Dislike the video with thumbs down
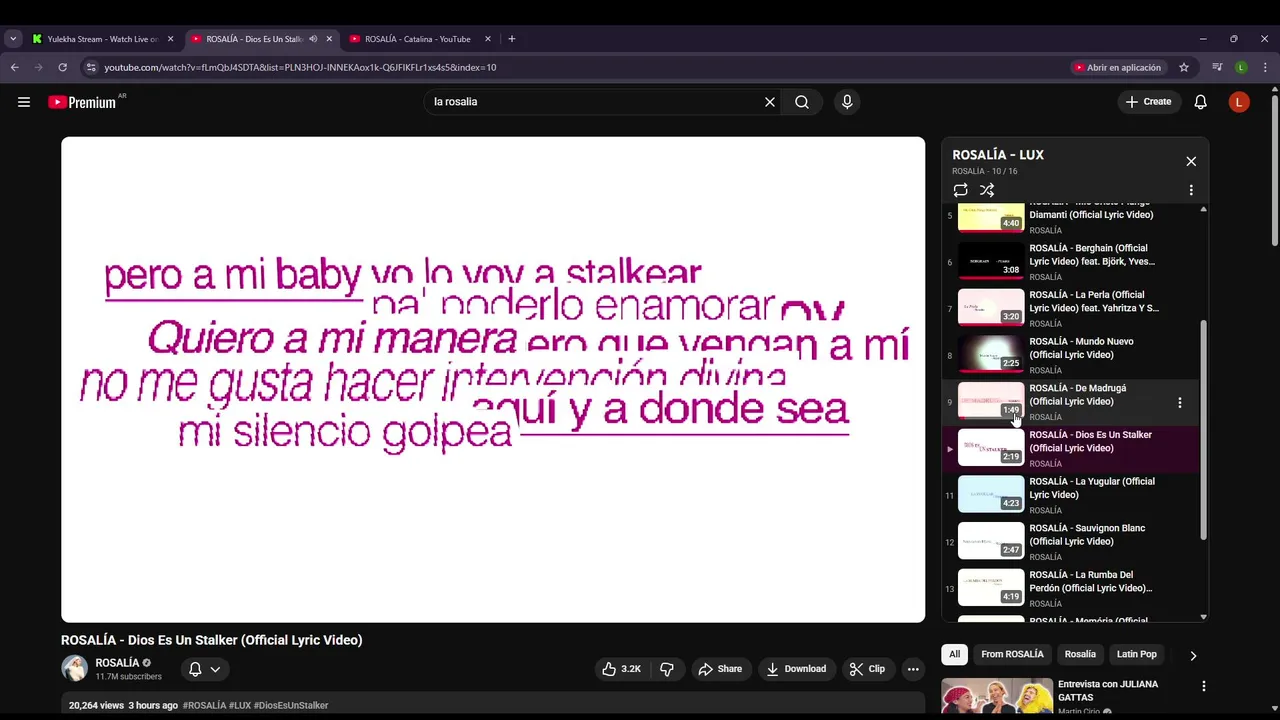Screen dimensions: 1280x720 point(667,669)
